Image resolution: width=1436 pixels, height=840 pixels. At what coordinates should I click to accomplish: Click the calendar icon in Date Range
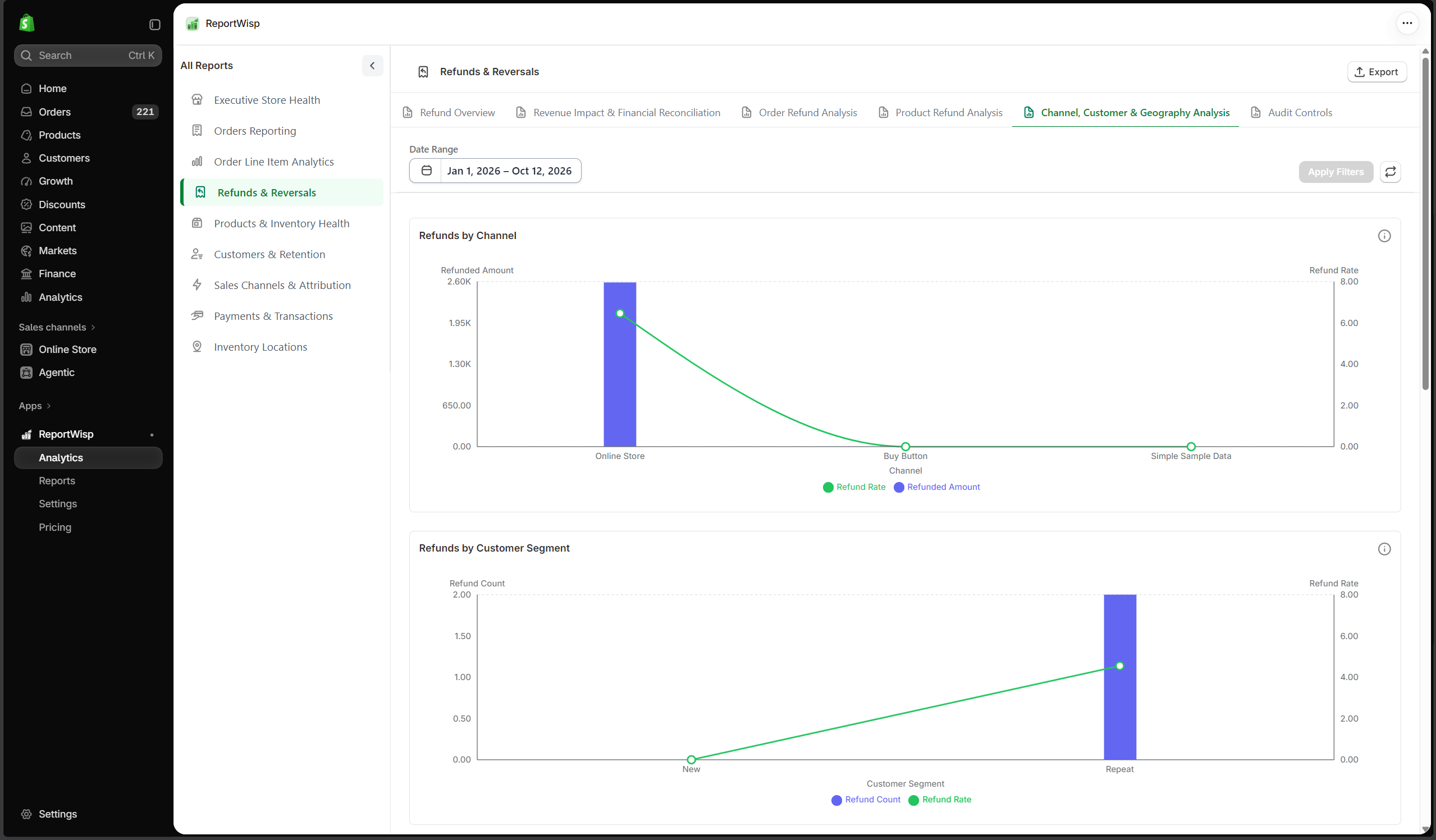426,171
